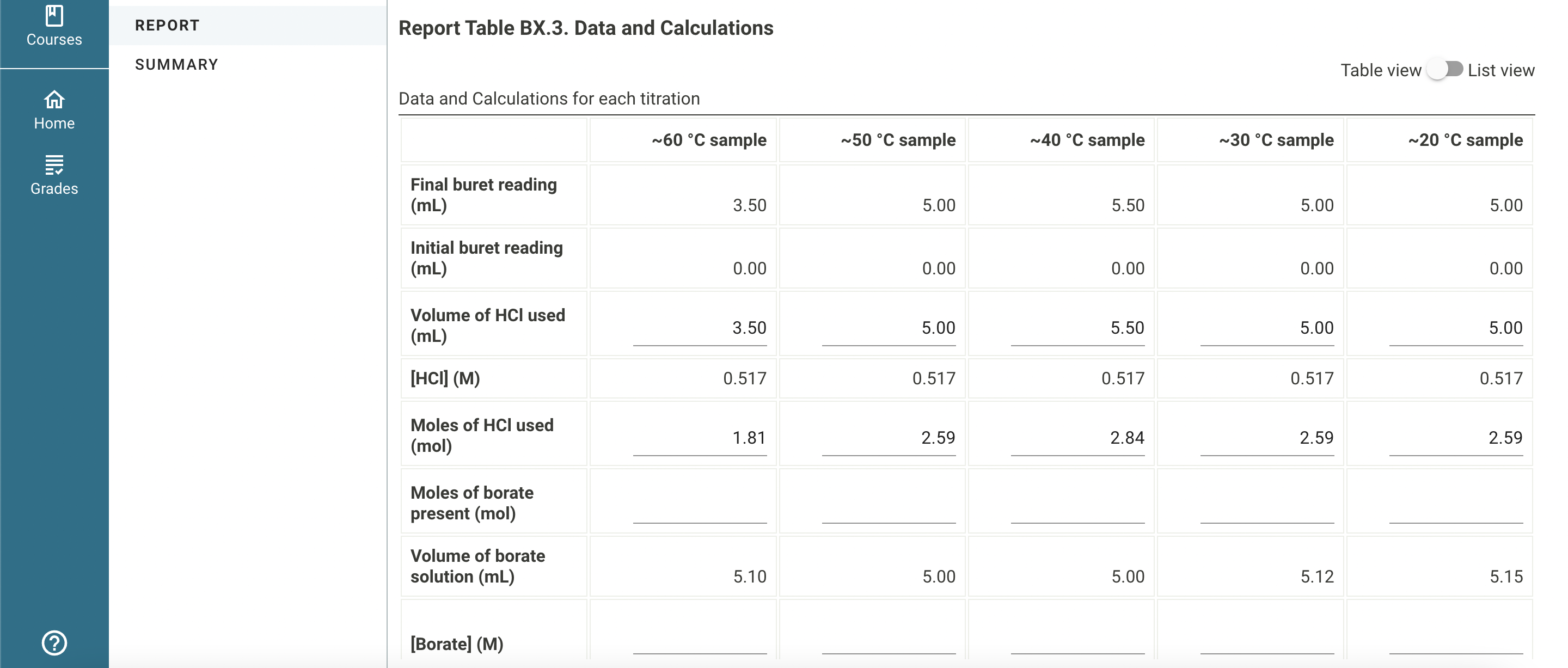Open the Courses book icon
Image resolution: width=1568 pixels, height=668 pixels.
[x=54, y=16]
